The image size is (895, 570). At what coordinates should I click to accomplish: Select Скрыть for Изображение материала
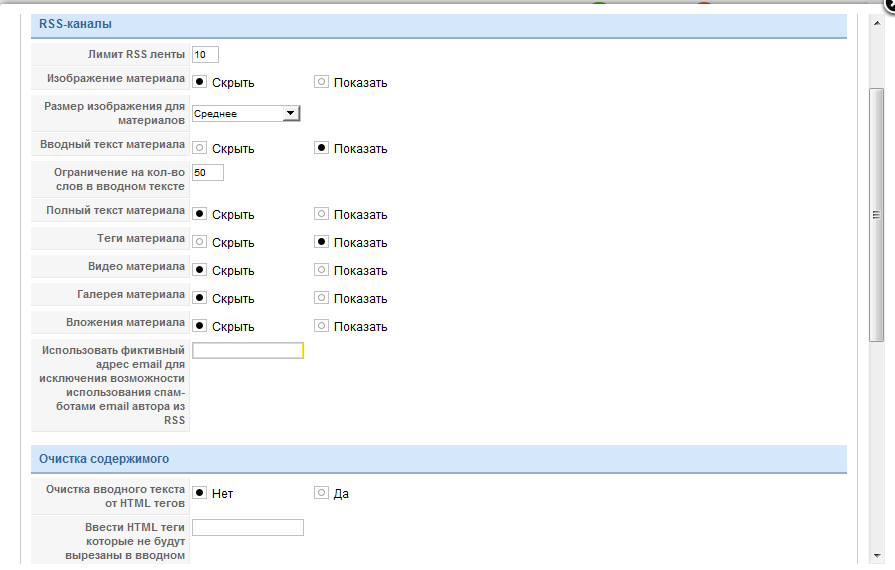[199, 82]
